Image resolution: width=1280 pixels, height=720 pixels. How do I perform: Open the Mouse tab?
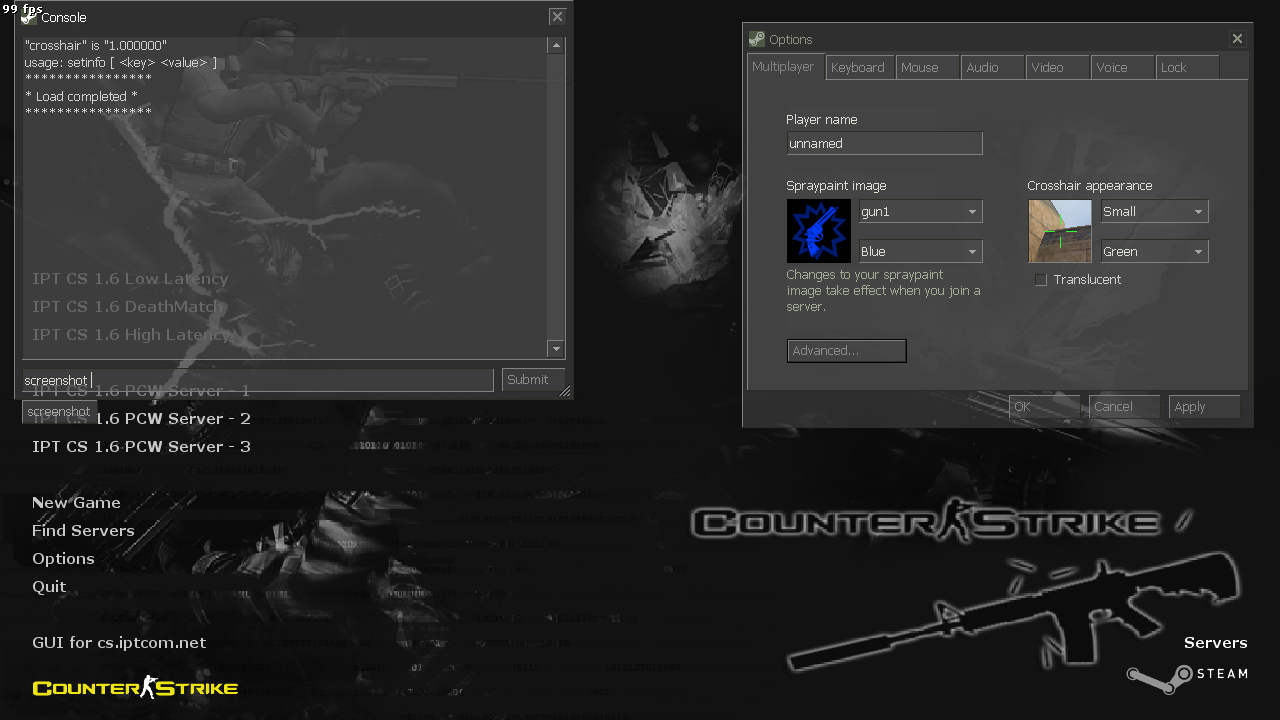(x=927, y=67)
